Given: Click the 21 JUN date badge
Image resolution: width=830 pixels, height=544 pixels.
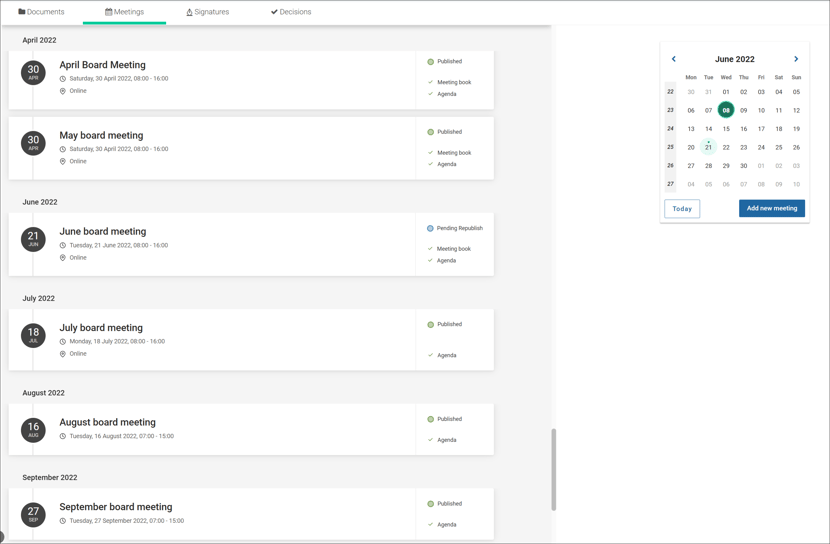Looking at the screenshot, I should click(x=33, y=239).
